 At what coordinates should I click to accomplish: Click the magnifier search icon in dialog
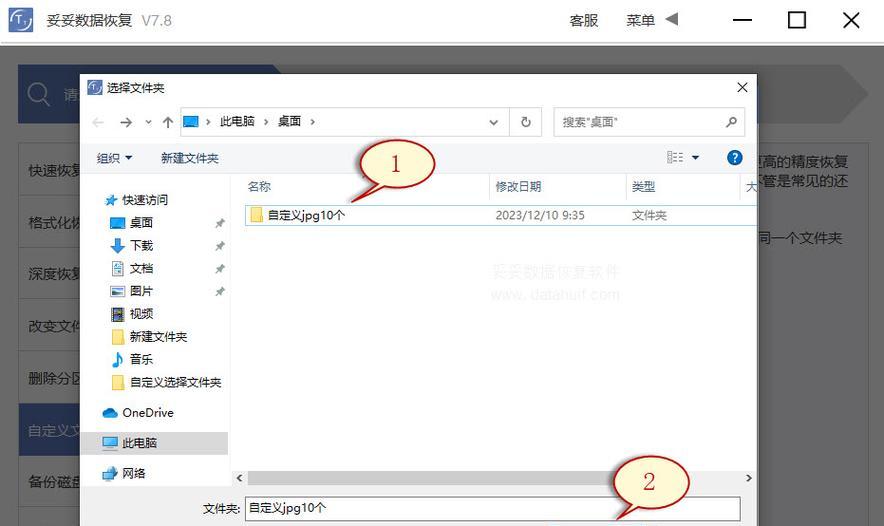pyautogui.click(x=731, y=122)
